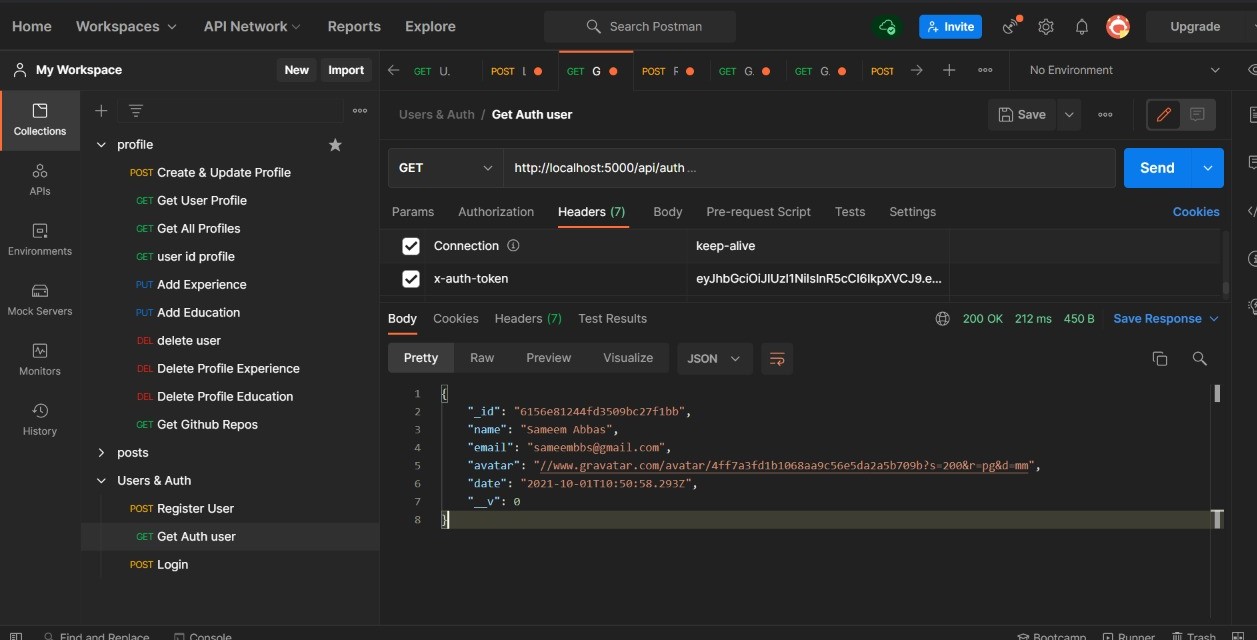Open the request Settings tab

913,212
